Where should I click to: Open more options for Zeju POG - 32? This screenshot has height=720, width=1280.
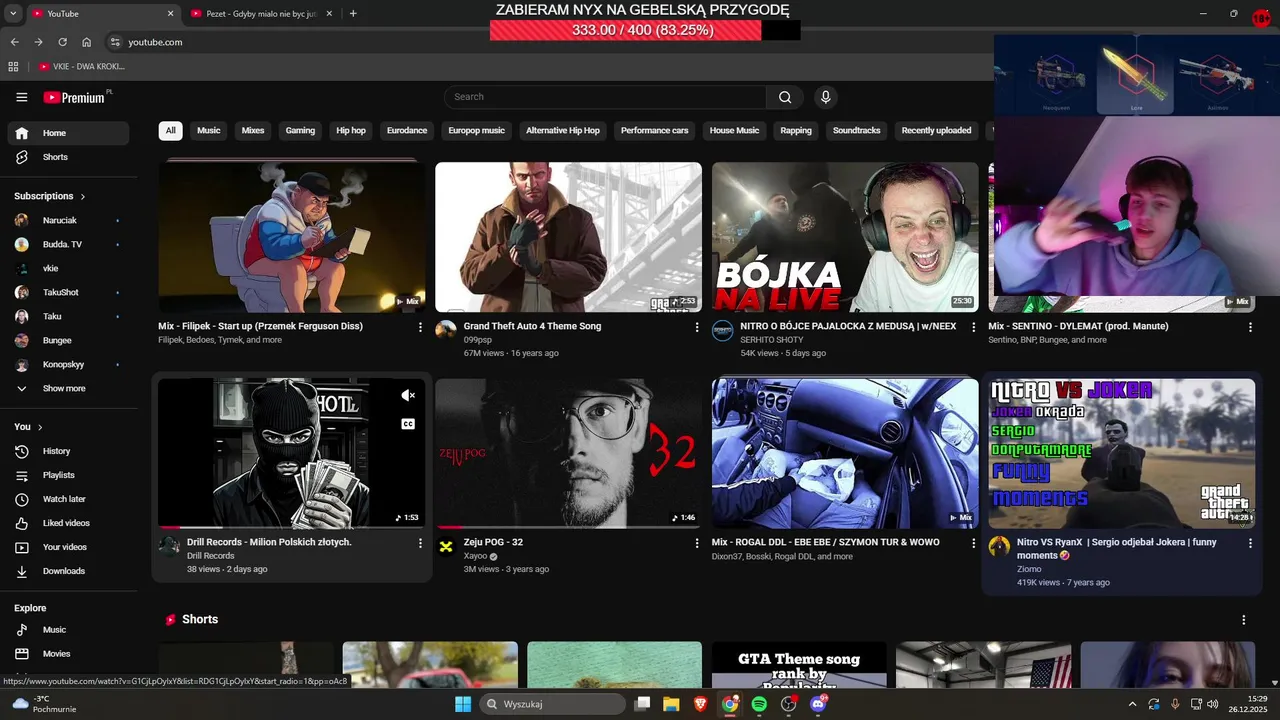697,543
